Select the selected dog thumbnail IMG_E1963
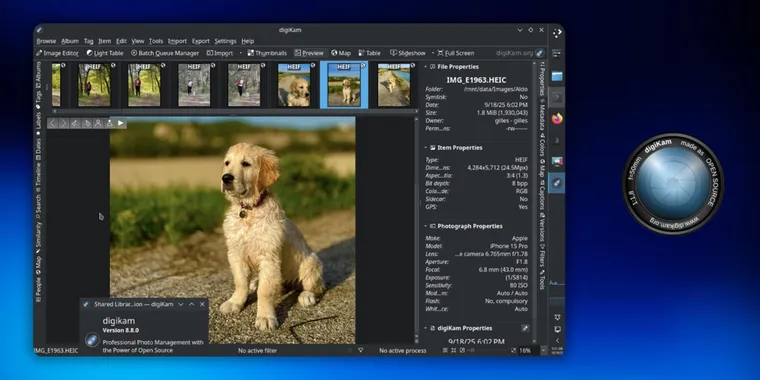 point(344,85)
